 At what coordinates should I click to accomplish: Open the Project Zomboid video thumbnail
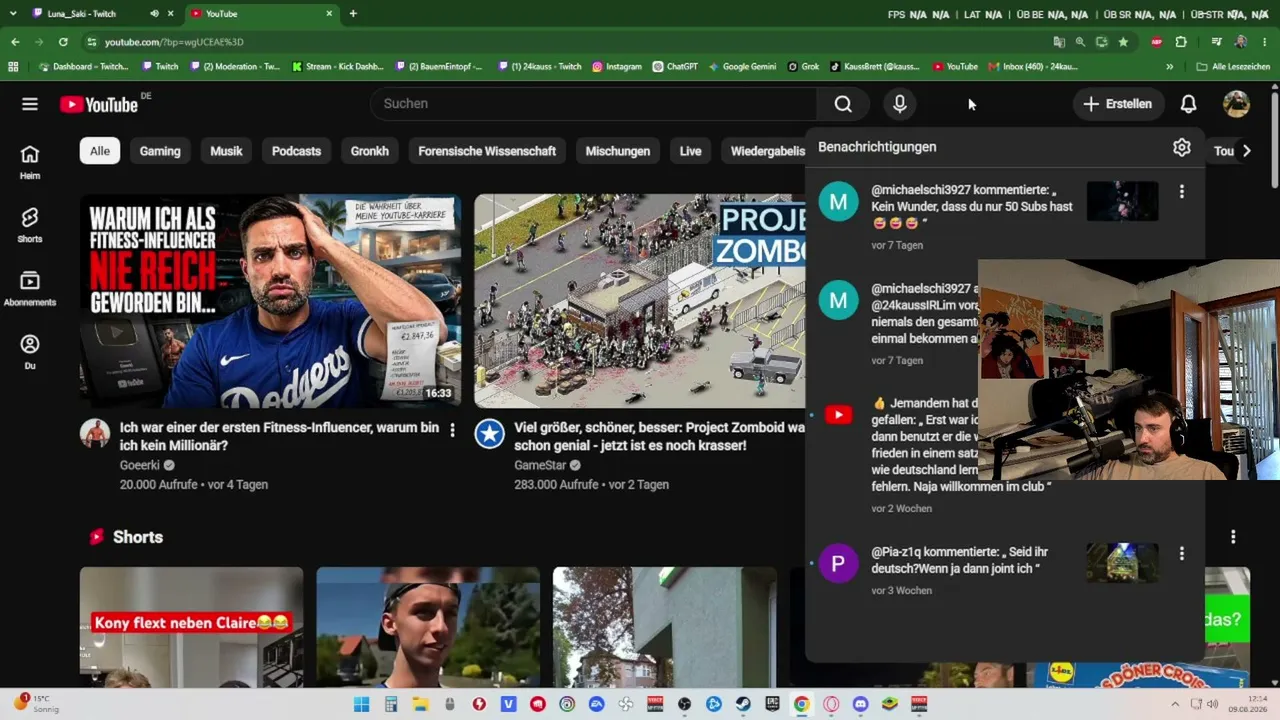click(x=640, y=301)
